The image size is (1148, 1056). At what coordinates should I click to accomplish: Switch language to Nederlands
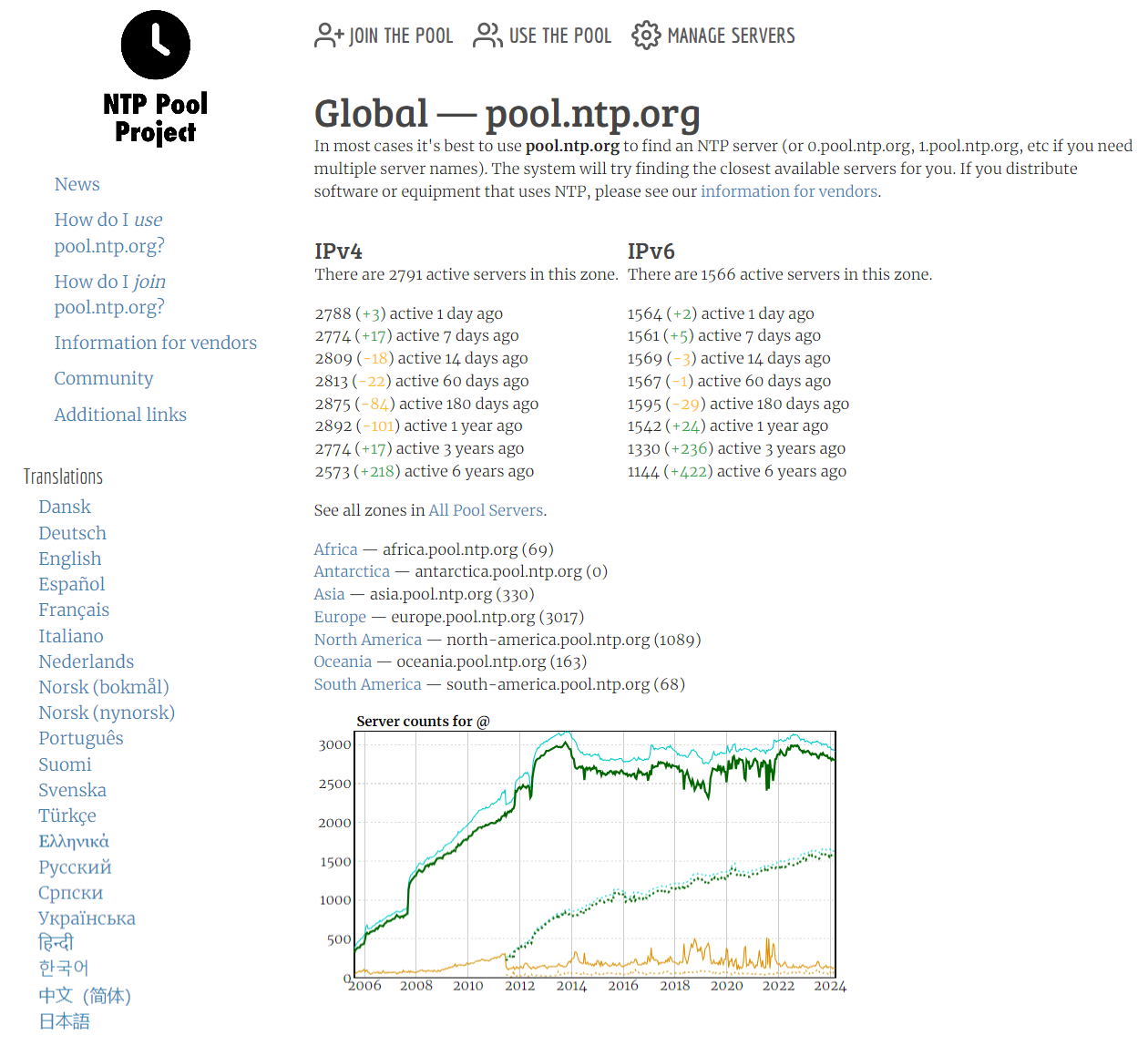(x=87, y=661)
